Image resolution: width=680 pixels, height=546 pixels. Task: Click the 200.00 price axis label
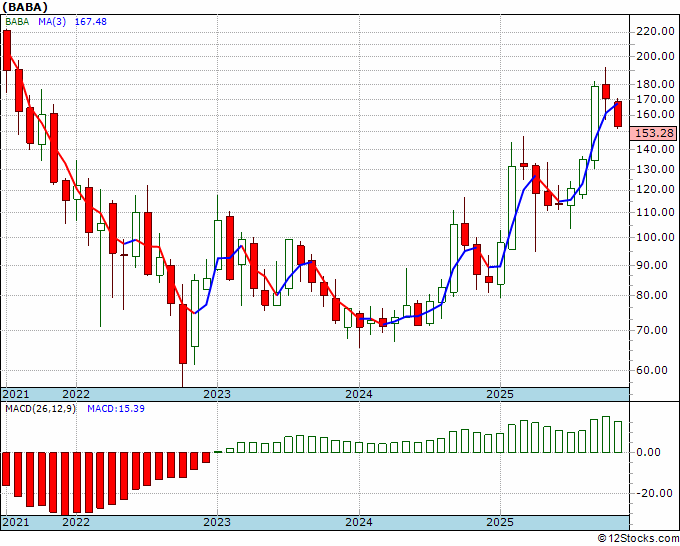tap(655, 56)
